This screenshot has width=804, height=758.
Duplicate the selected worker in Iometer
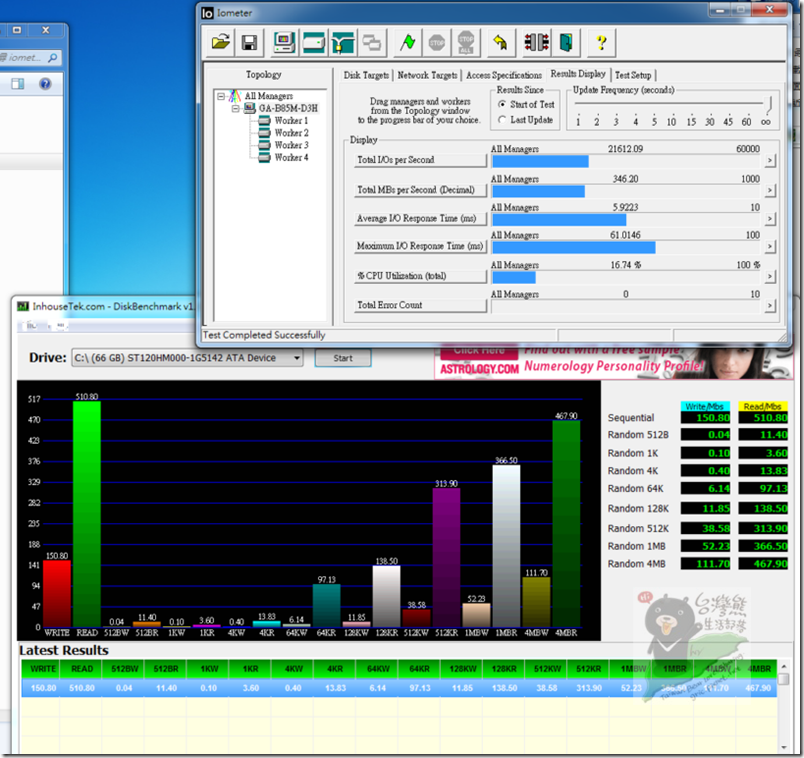point(372,42)
